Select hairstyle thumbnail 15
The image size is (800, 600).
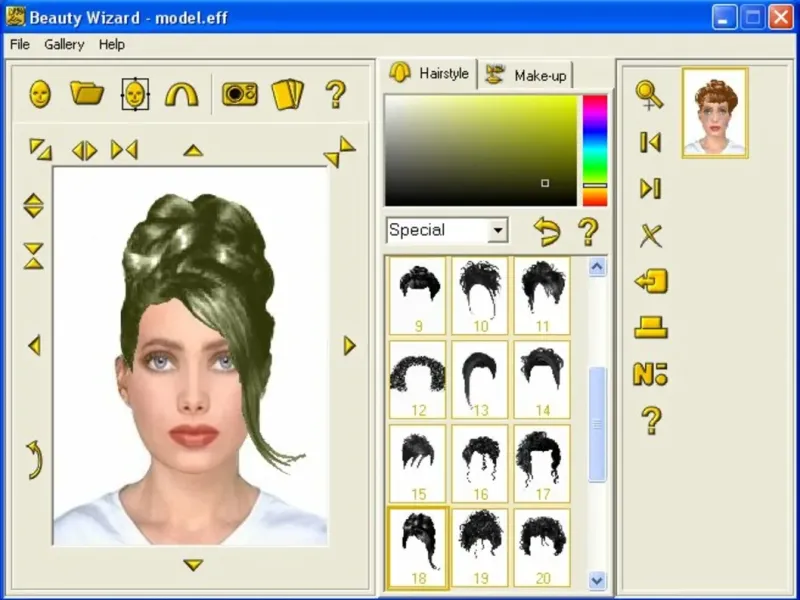pyautogui.click(x=417, y=463)
